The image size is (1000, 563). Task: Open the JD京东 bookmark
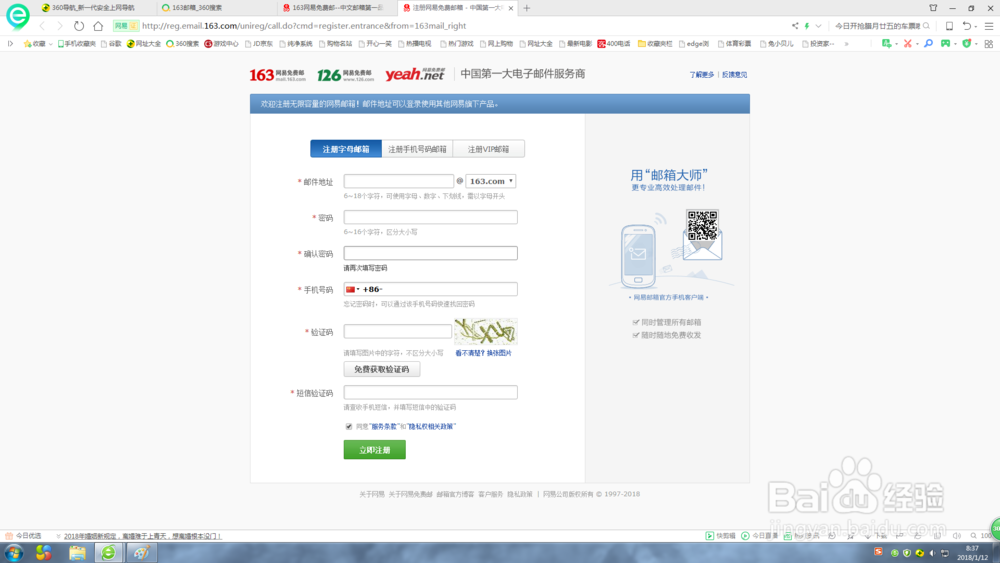259,44
